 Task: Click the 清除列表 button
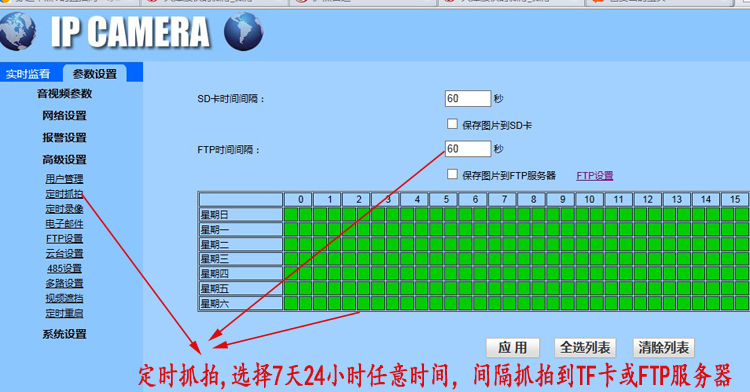tap(663, 348)
